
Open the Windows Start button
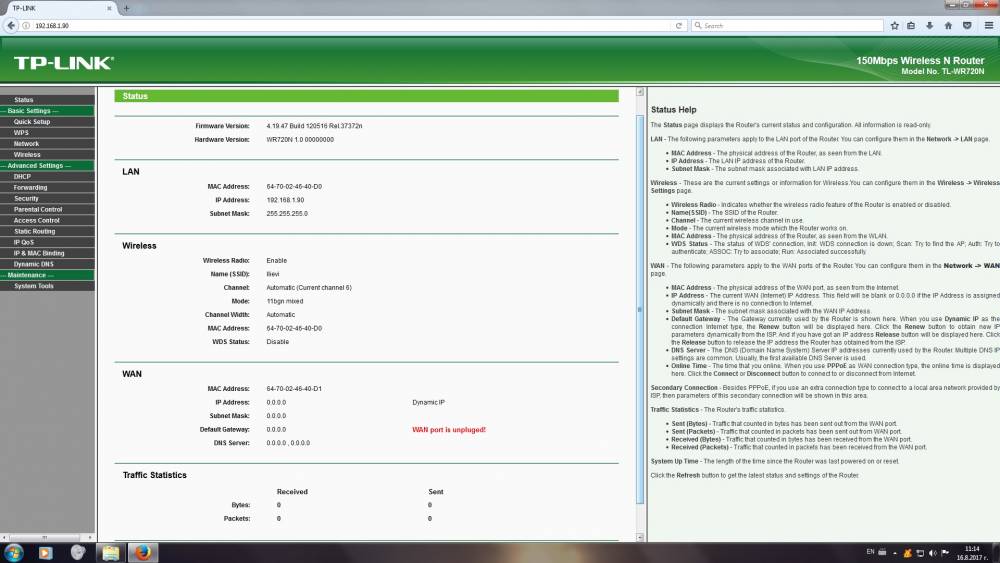pos(13,552)
